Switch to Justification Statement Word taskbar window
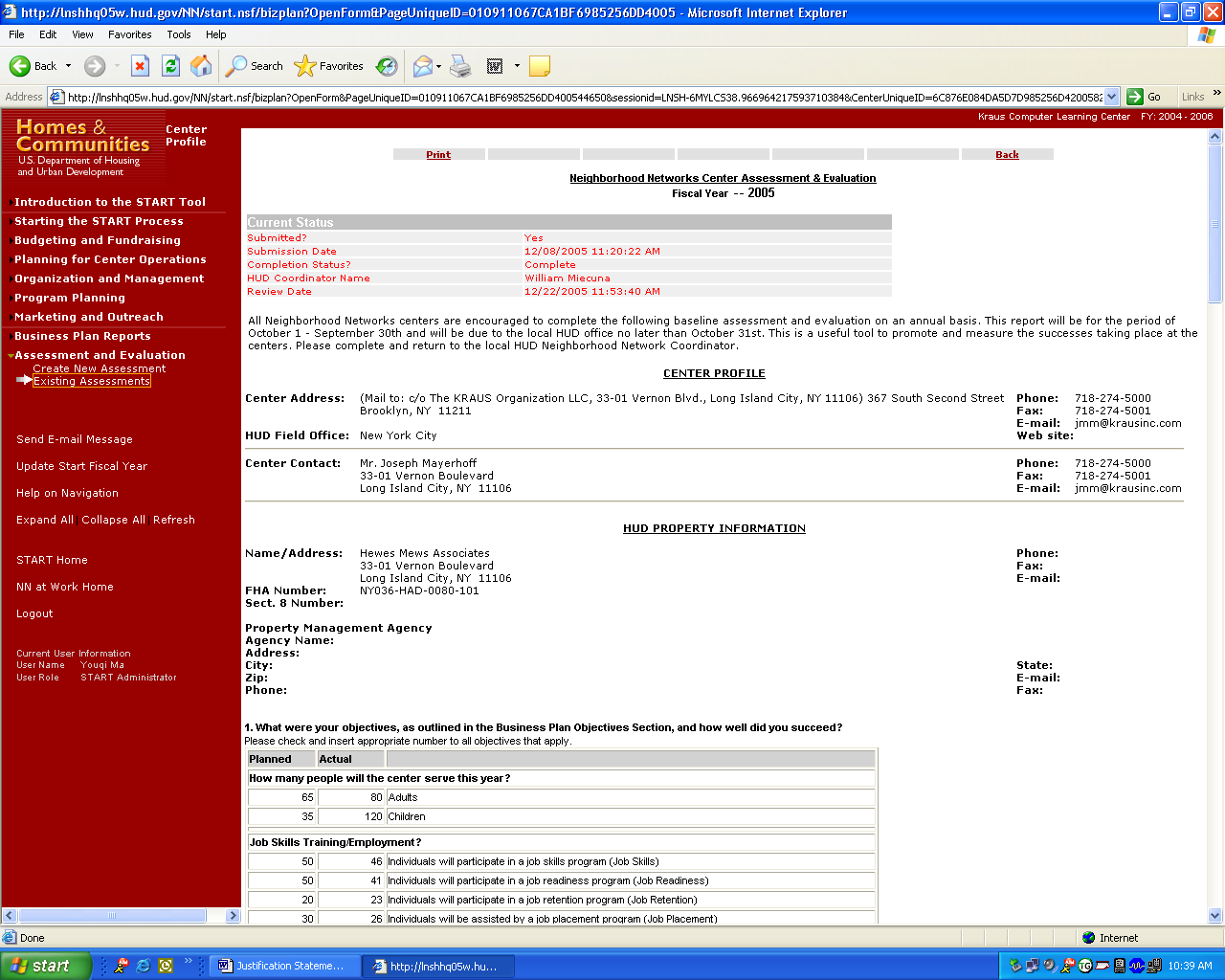Screen dimensions: 1225x980 285,966
